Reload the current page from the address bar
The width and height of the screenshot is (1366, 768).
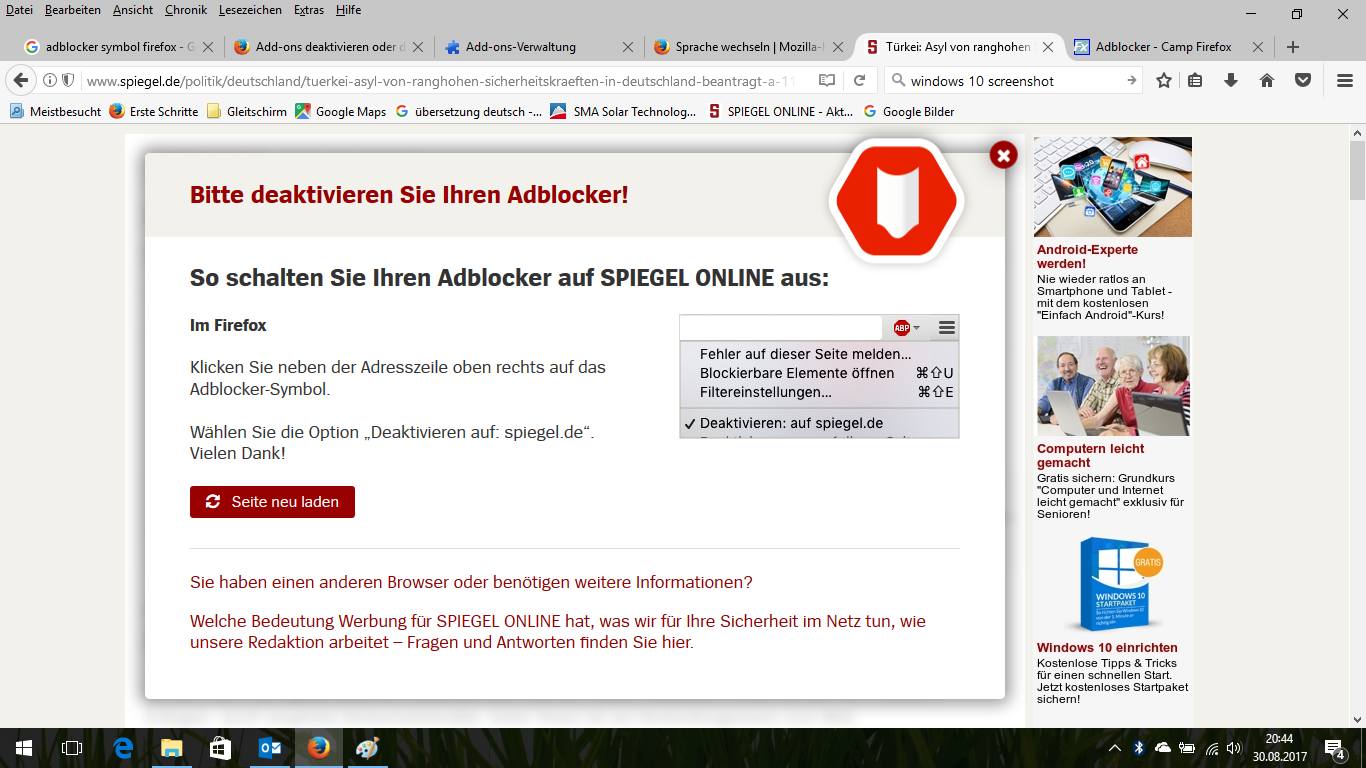pyautogui.click(x=859, y=80)
